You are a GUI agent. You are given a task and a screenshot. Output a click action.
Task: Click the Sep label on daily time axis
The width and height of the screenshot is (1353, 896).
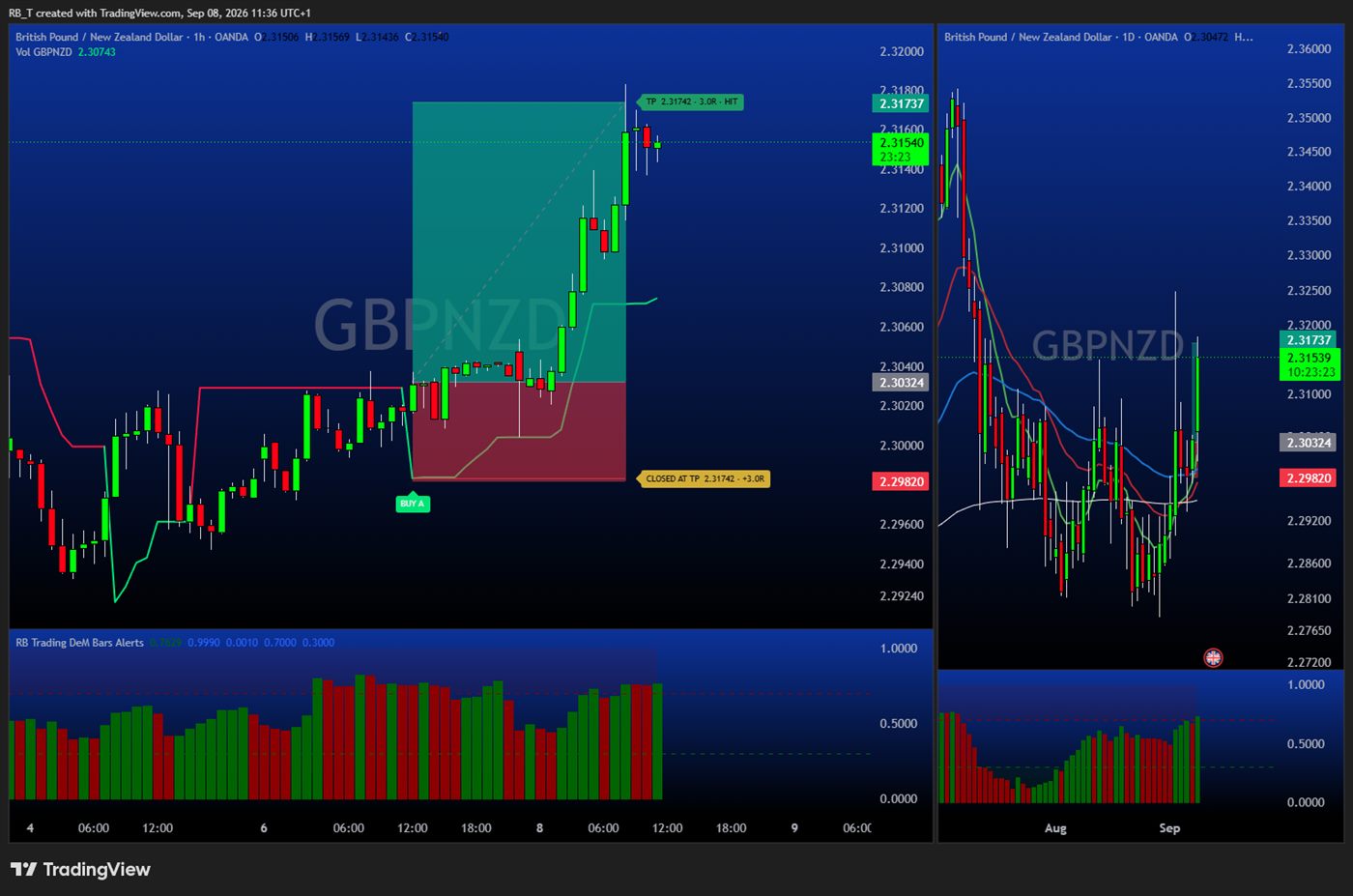(1169, 828)
